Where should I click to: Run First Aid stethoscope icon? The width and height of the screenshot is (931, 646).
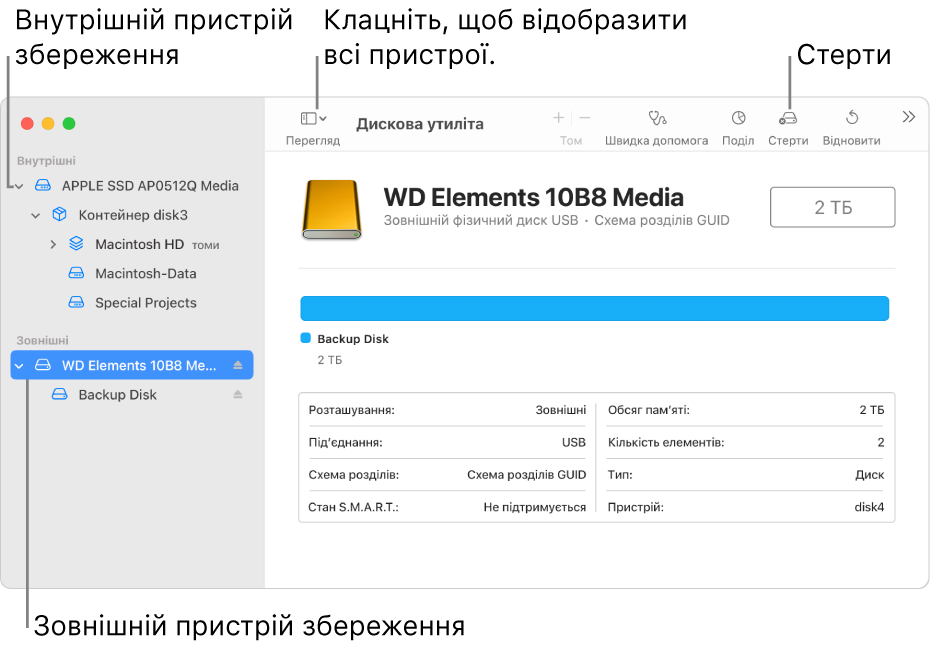(x=657, y=118)
